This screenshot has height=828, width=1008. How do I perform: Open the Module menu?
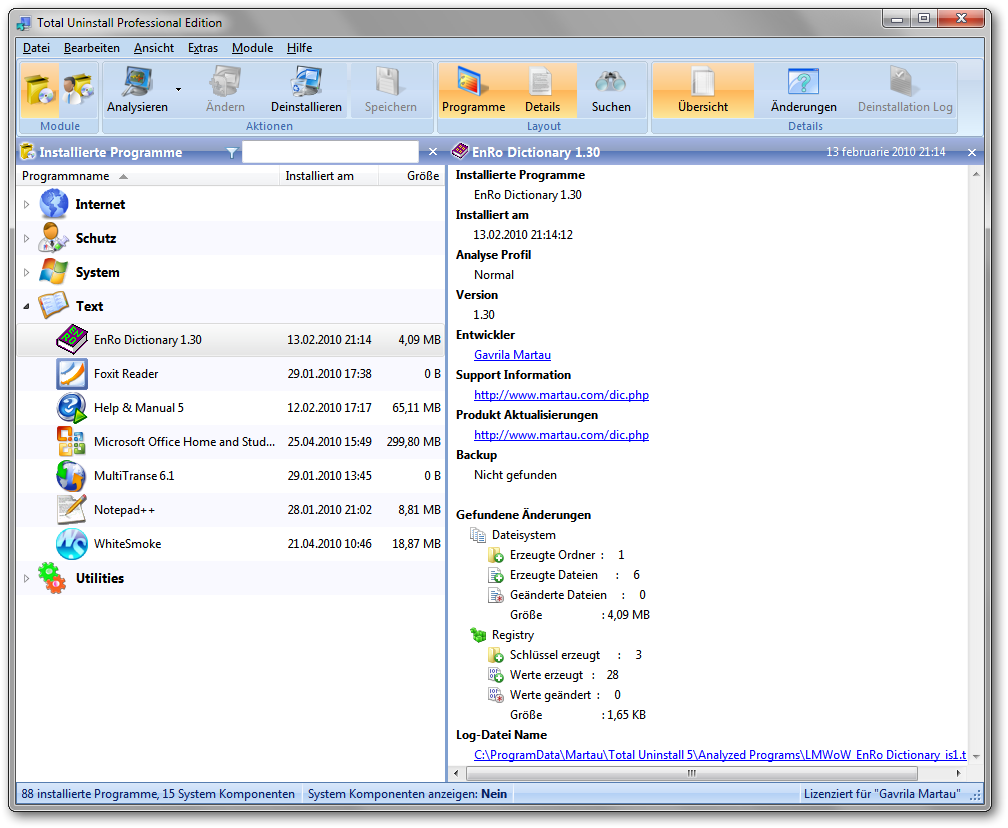(x=252, y=48)
